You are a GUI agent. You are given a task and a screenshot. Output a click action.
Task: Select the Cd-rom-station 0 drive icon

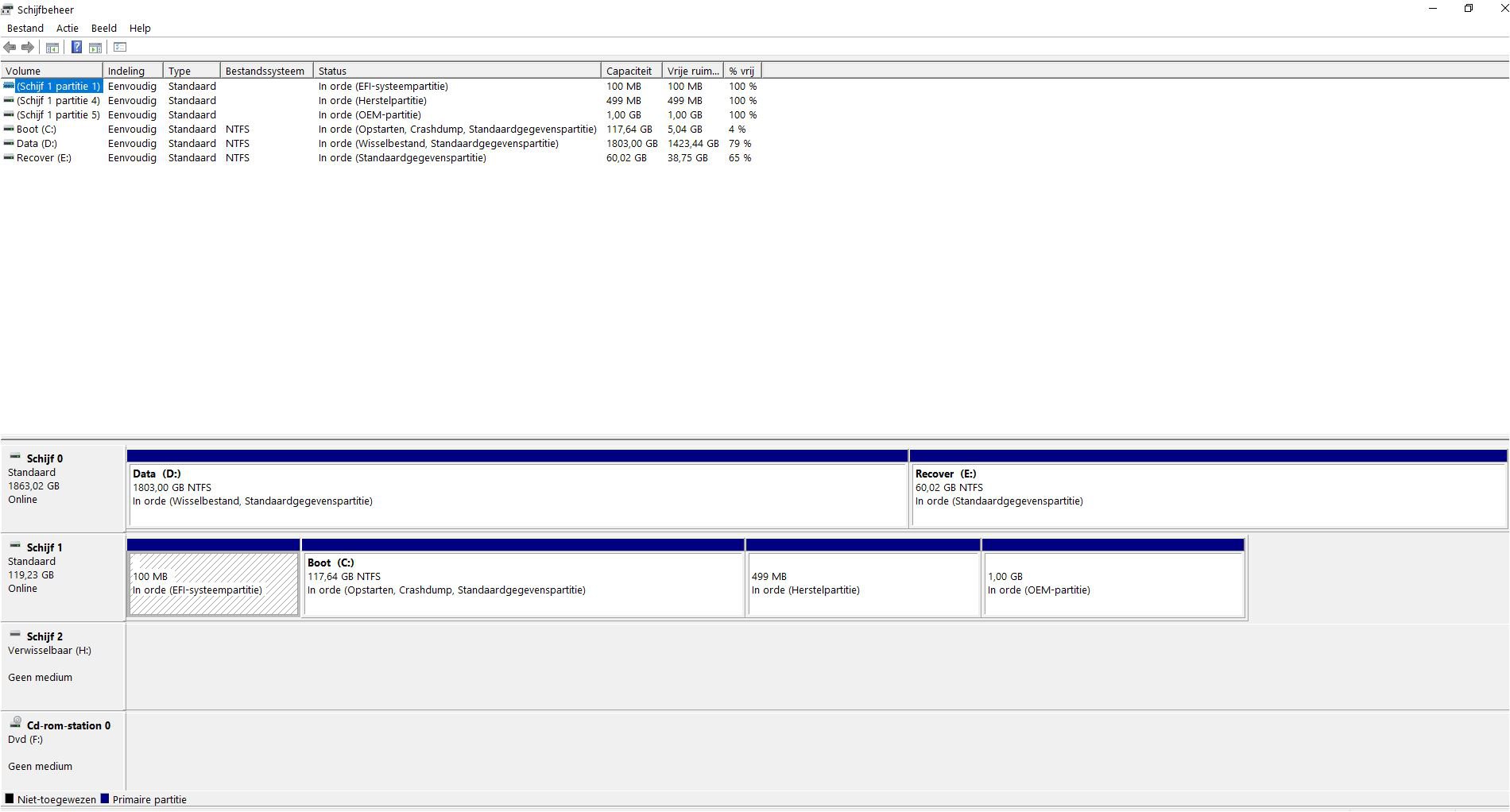click(15, 723)
